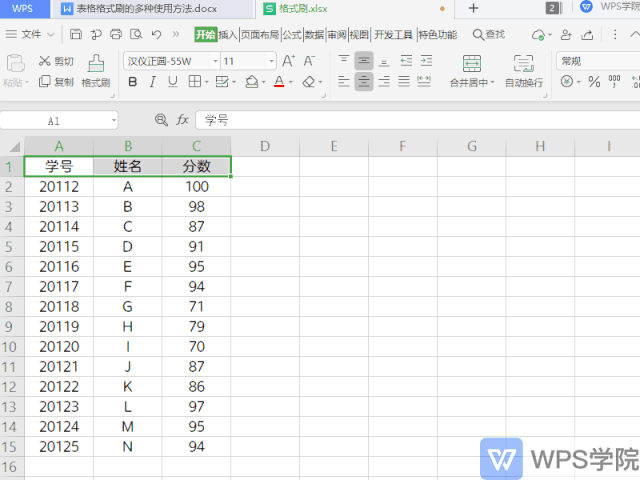Click the 特色功能 special features tab

click(438, 35)
